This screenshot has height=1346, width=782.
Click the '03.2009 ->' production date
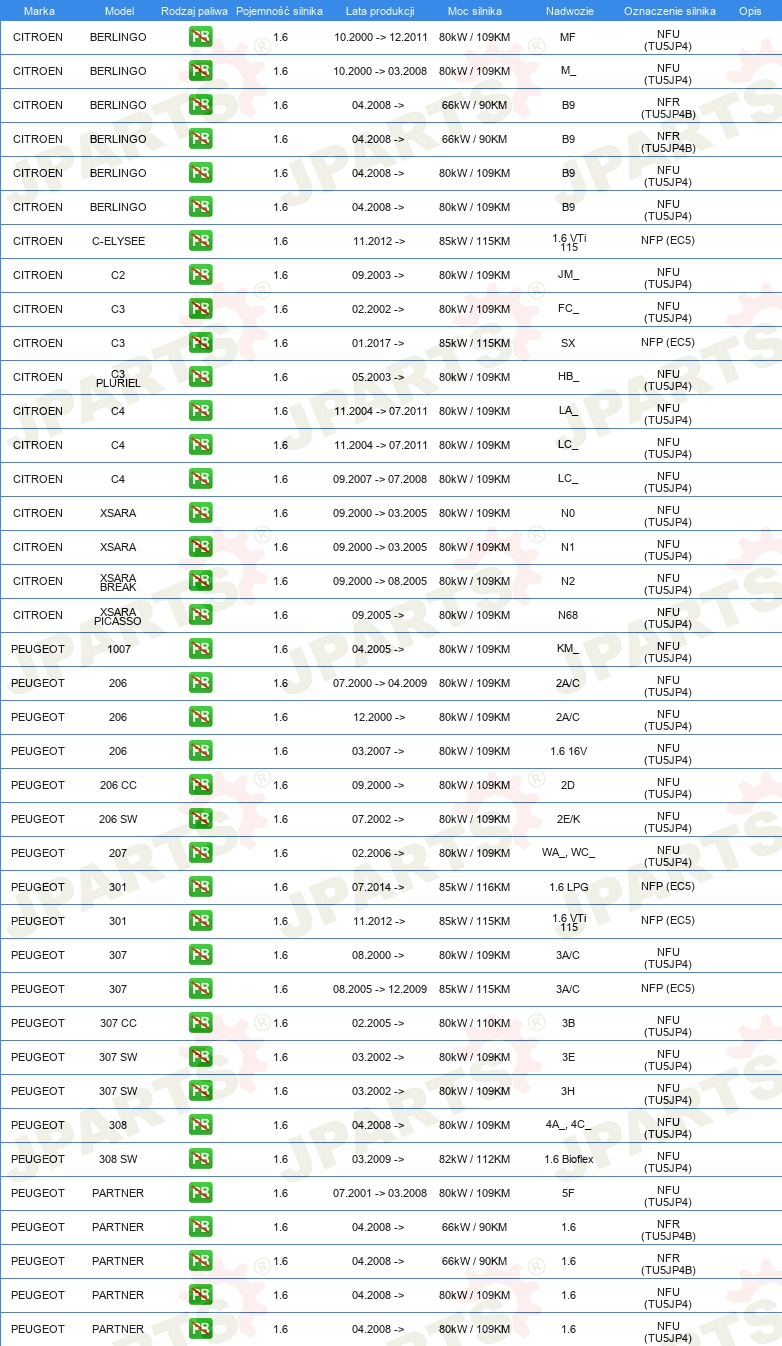coord(378,1159)
